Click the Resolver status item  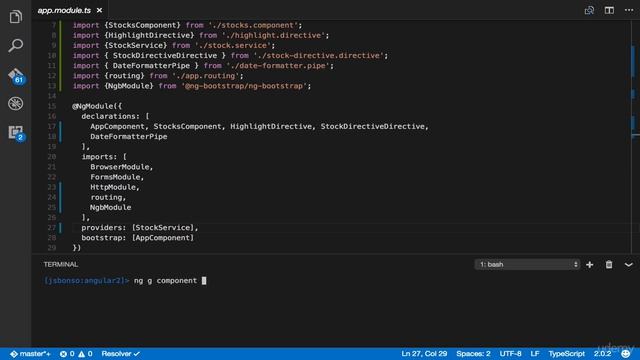pos(120,354)
